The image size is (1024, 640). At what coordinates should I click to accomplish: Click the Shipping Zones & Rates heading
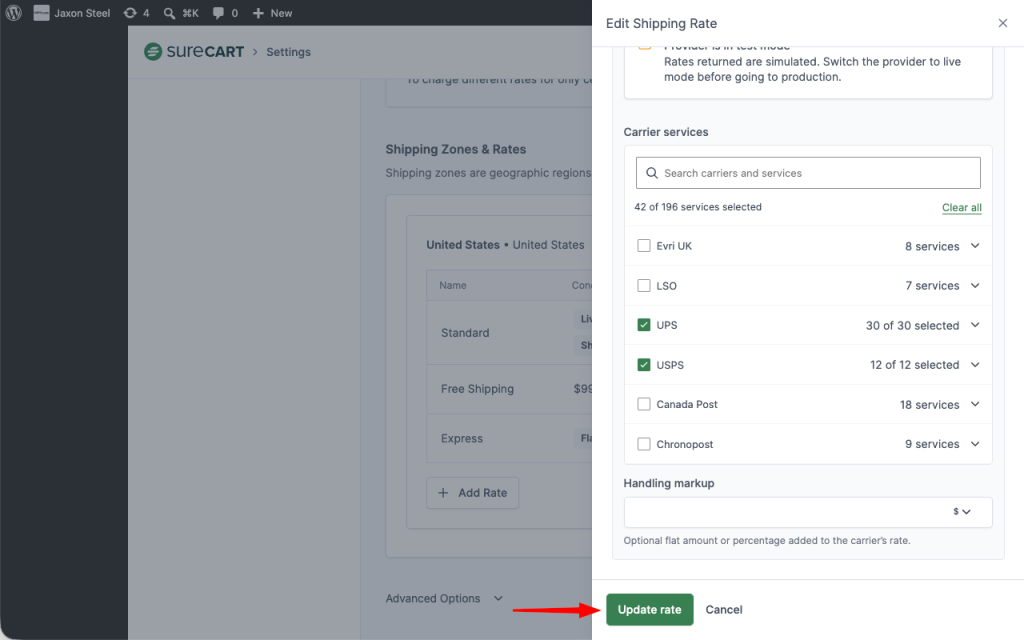(456, 149)
